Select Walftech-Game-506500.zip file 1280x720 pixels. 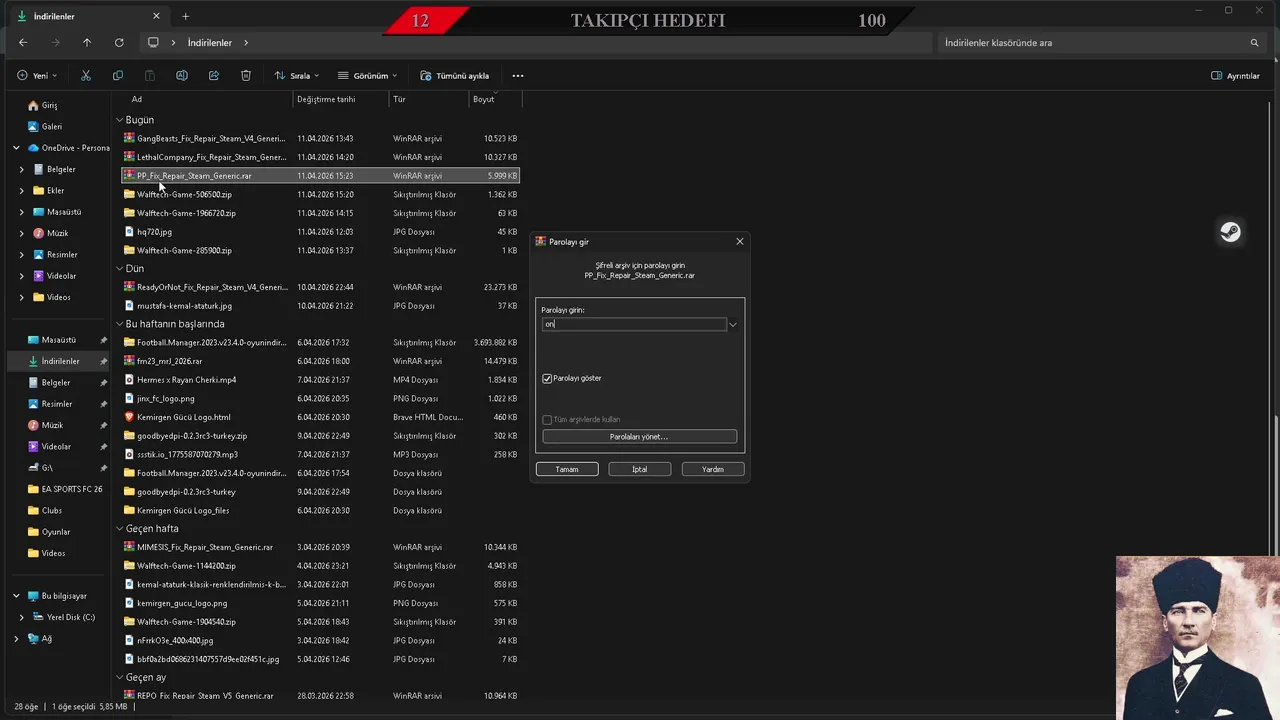tap(320, 194)
